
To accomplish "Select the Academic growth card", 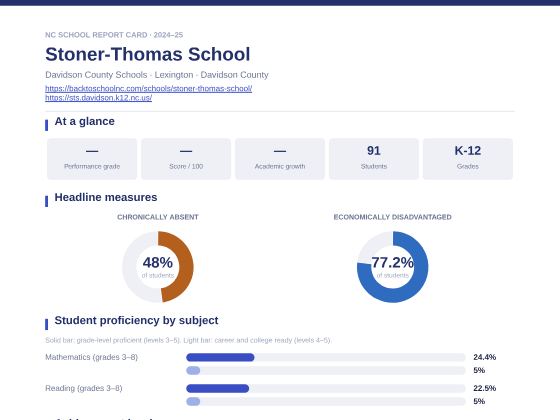I will pyautogui.click(x=280, y=159).
